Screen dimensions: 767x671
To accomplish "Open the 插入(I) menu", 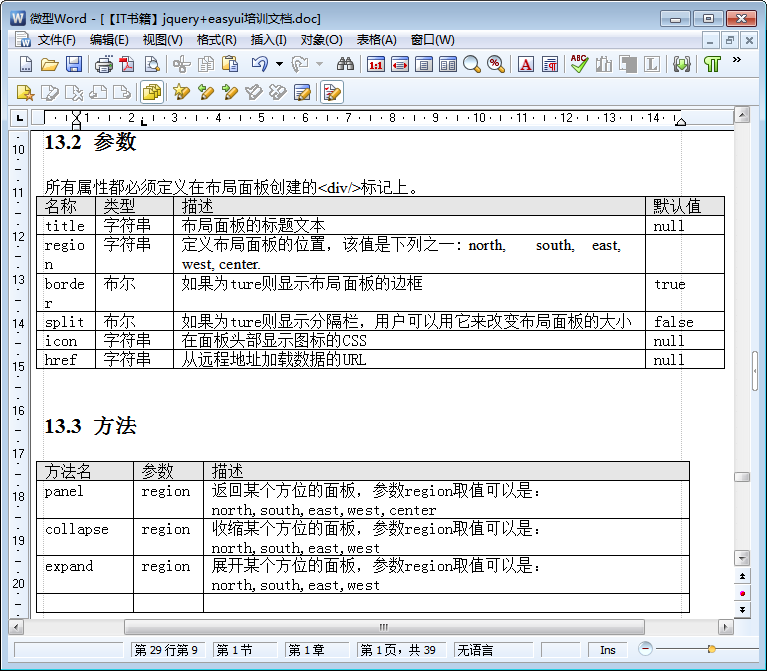I will click(x=269, y=40).
